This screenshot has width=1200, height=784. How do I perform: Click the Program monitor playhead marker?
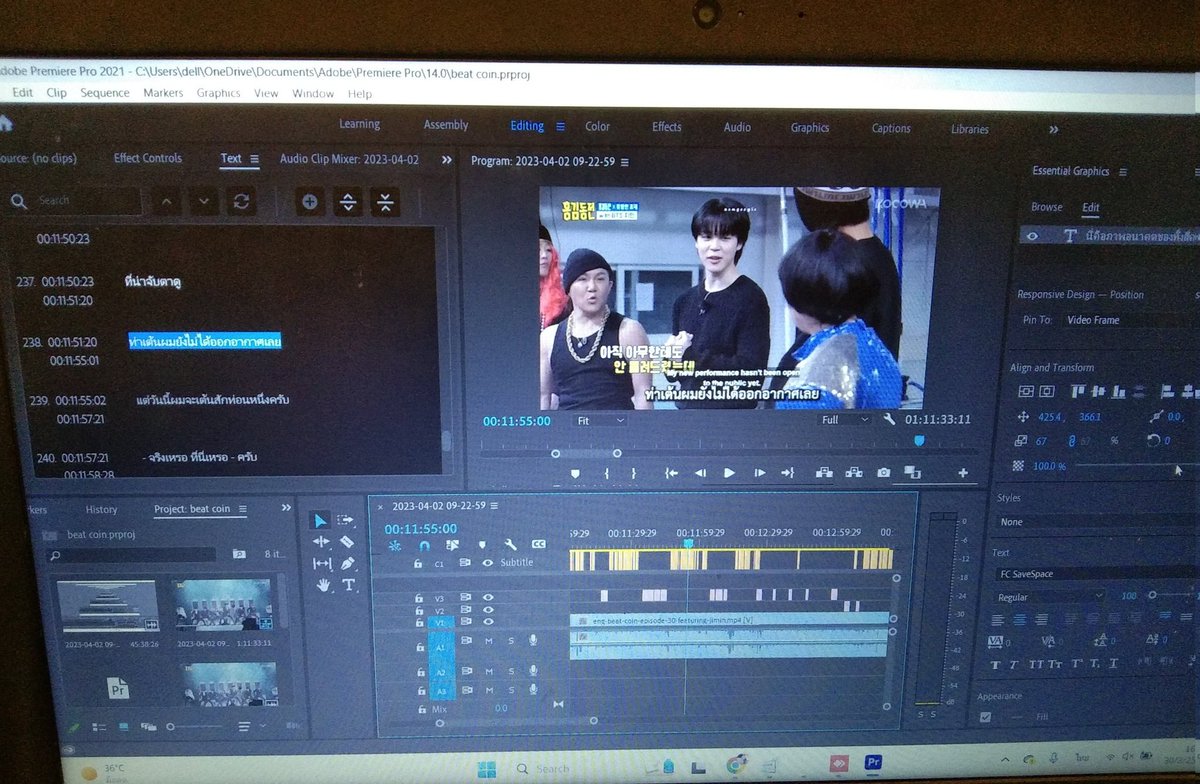(x=919, y=440)
